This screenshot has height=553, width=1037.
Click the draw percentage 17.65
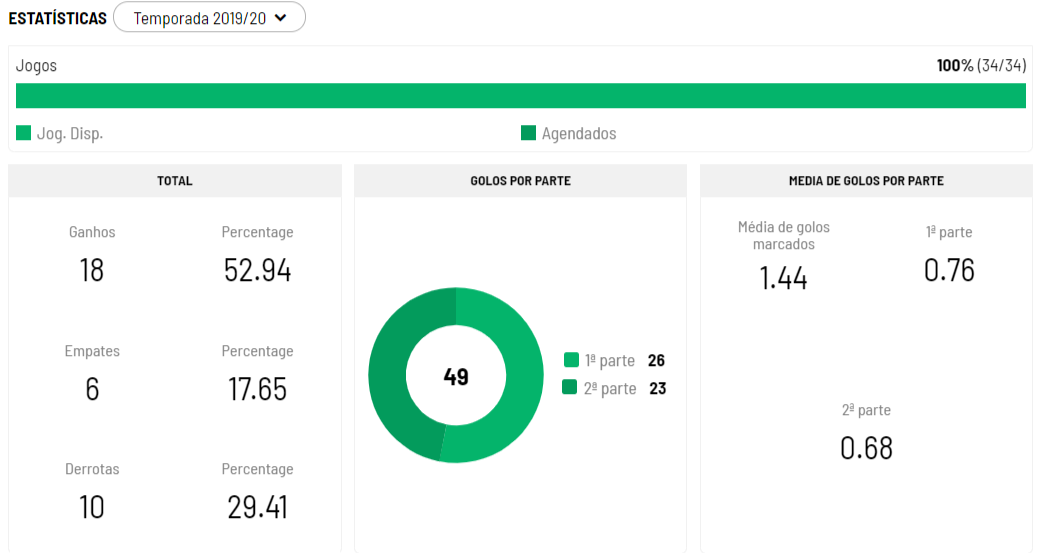(257, 389)
